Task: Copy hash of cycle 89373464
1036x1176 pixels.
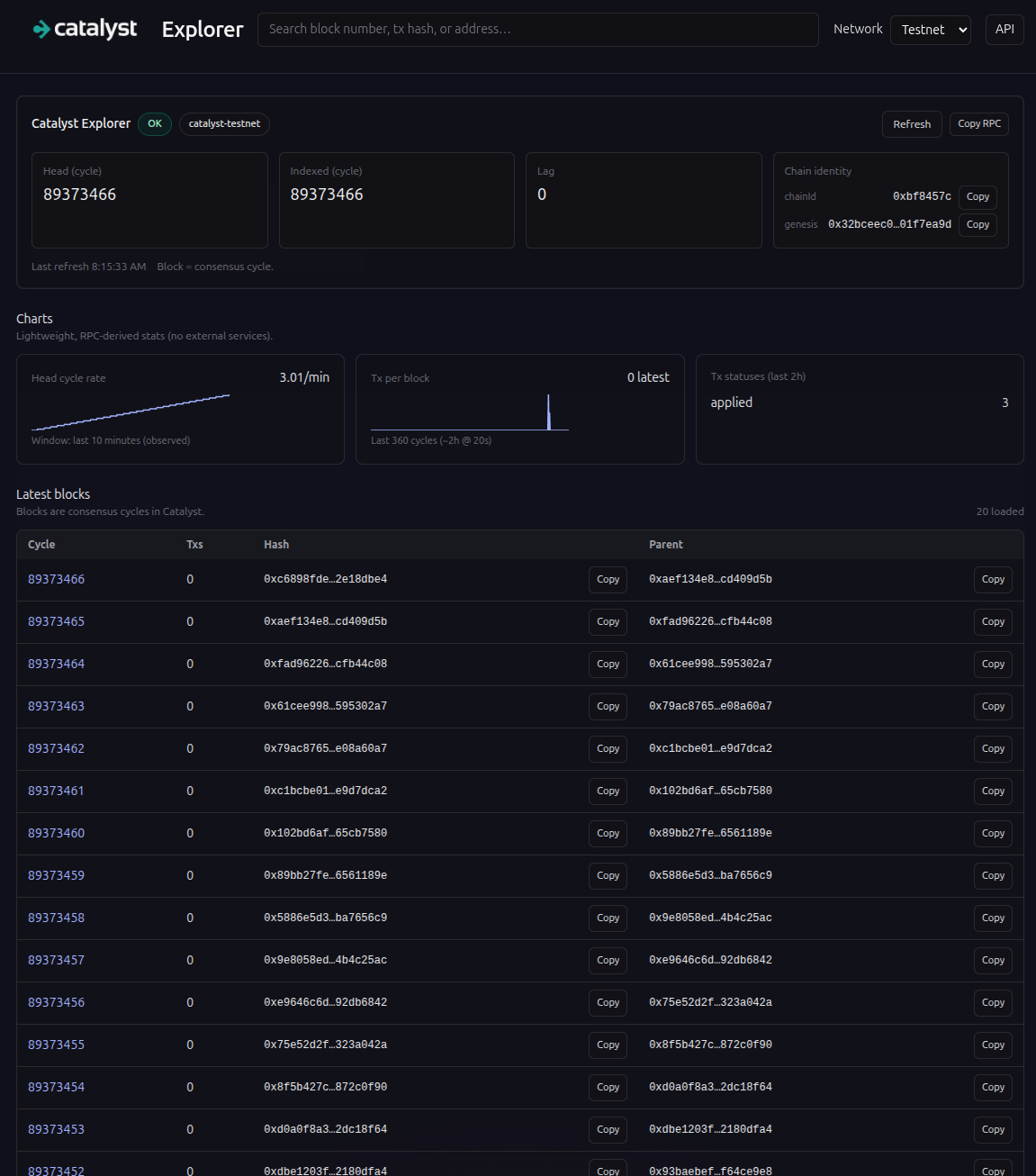Action: 608,665
